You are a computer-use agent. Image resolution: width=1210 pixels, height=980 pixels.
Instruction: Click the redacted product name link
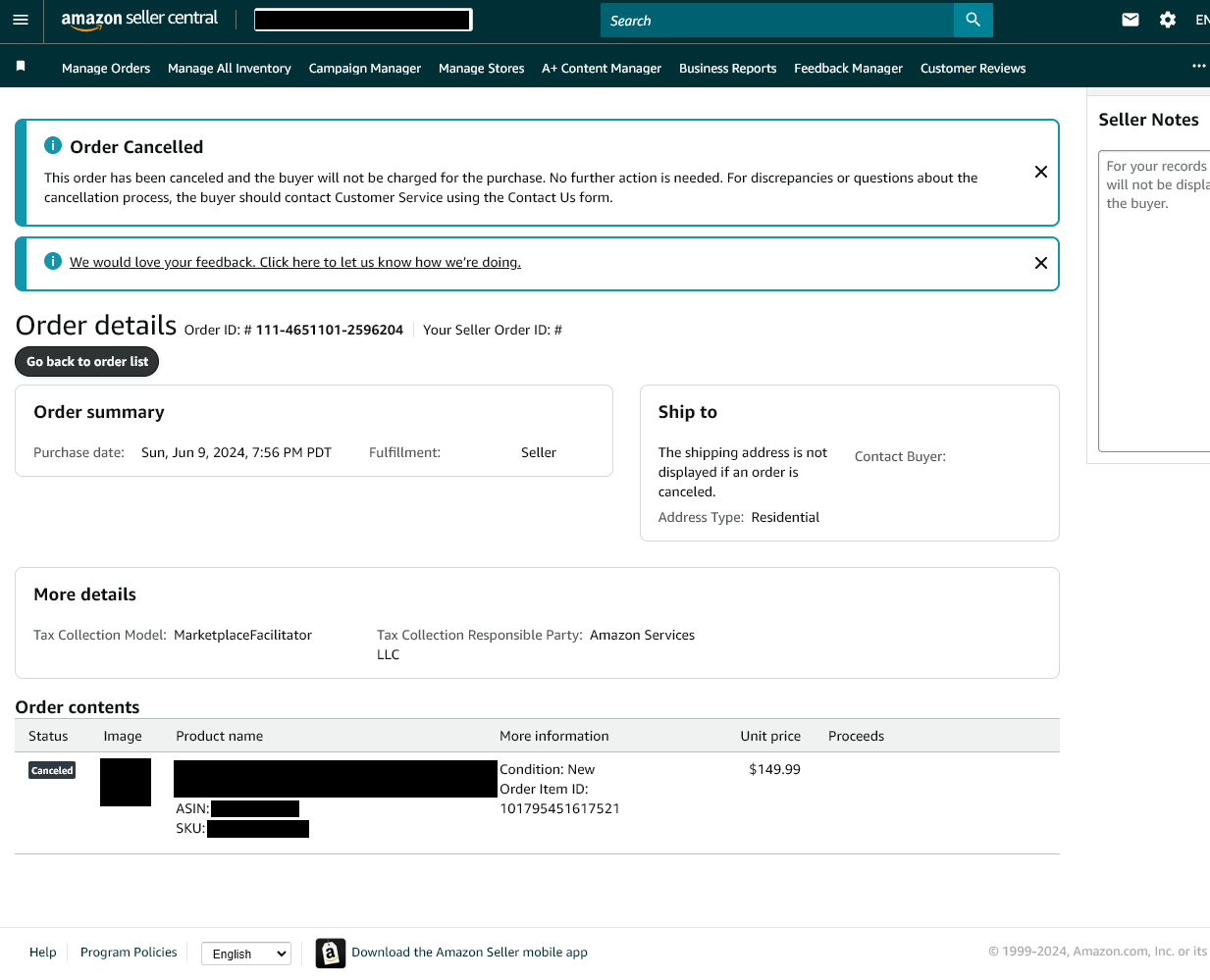click(336, 779)
